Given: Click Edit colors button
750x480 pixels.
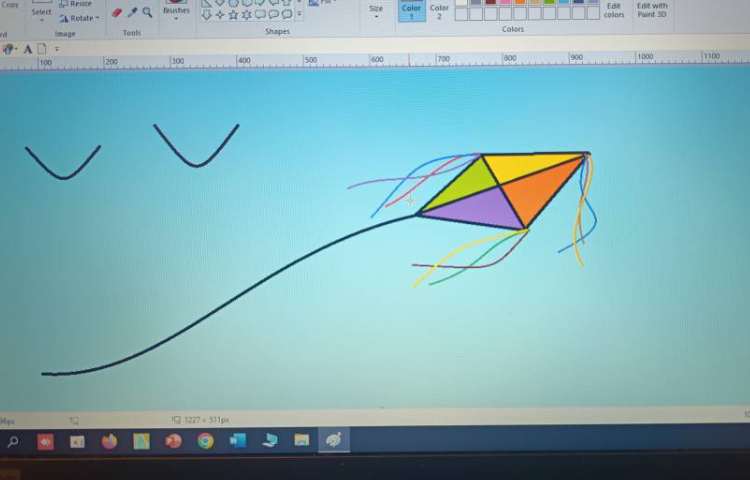Looking at the screenshot, I should point(614,10).
